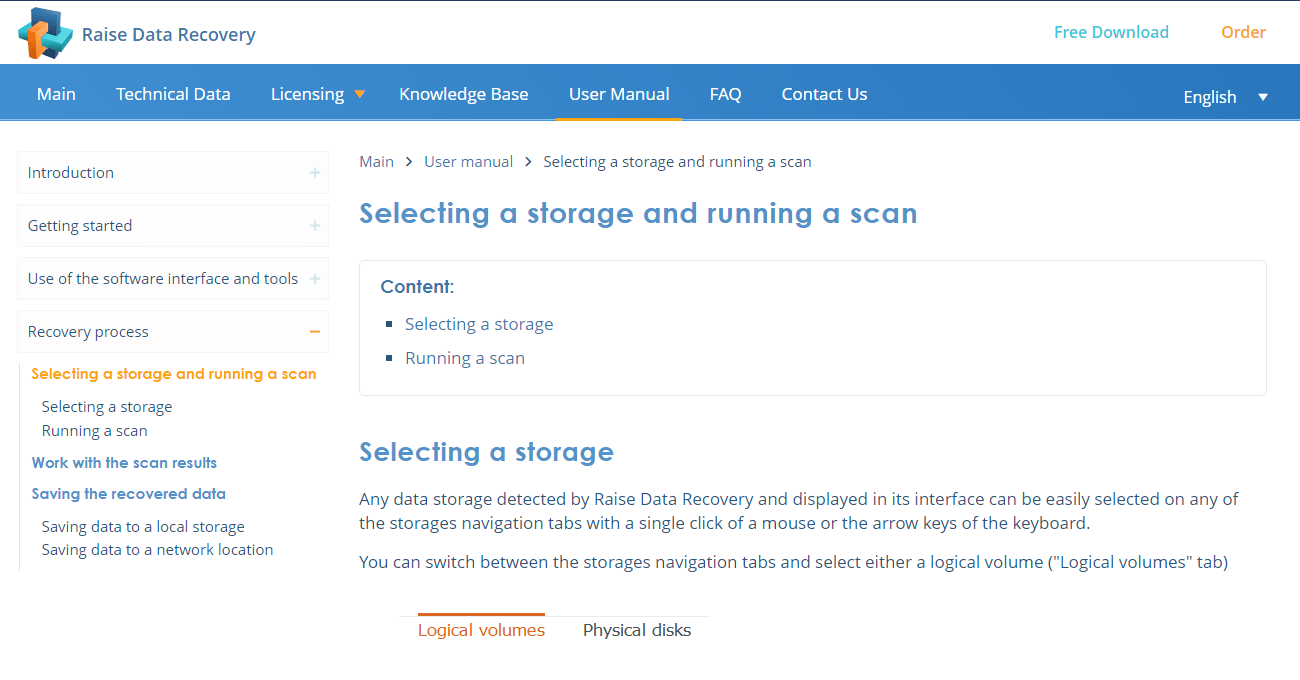Go to the Contact Us page

(x=824, y=93)
